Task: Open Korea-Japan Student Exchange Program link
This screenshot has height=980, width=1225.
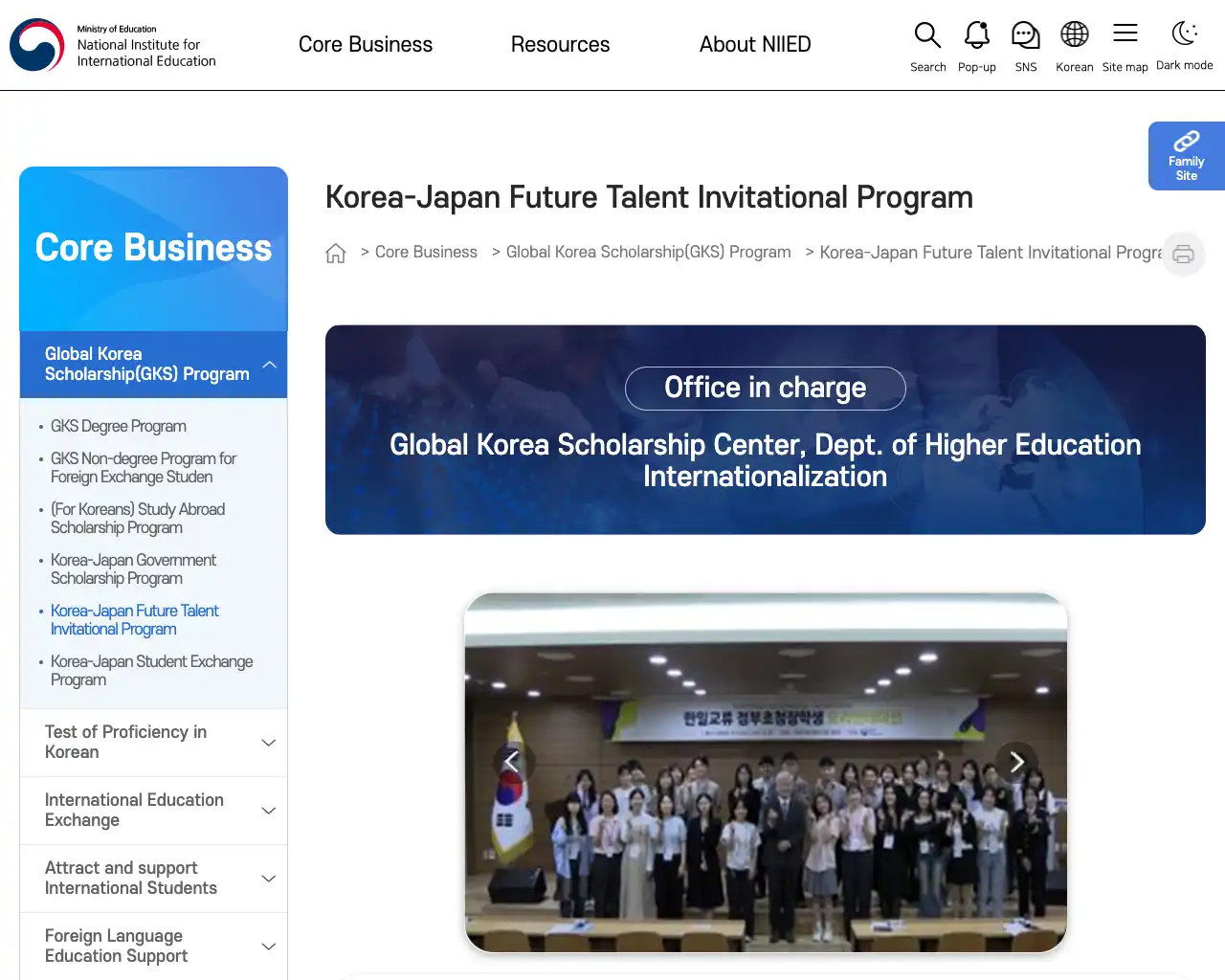Action: point(151,671)
